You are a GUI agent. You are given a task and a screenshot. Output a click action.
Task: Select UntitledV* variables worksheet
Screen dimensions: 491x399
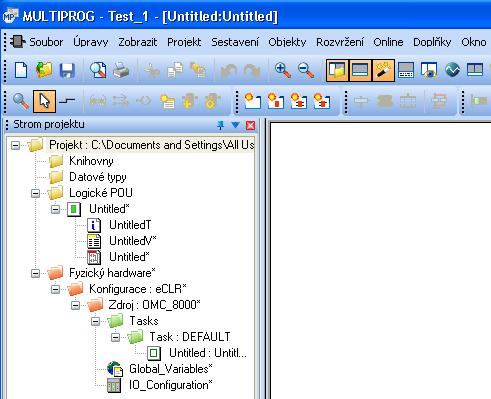point(132,241)
